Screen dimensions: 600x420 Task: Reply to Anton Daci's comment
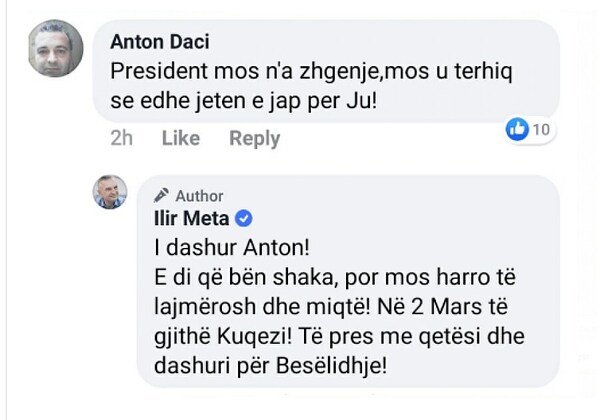pos(254,139)
